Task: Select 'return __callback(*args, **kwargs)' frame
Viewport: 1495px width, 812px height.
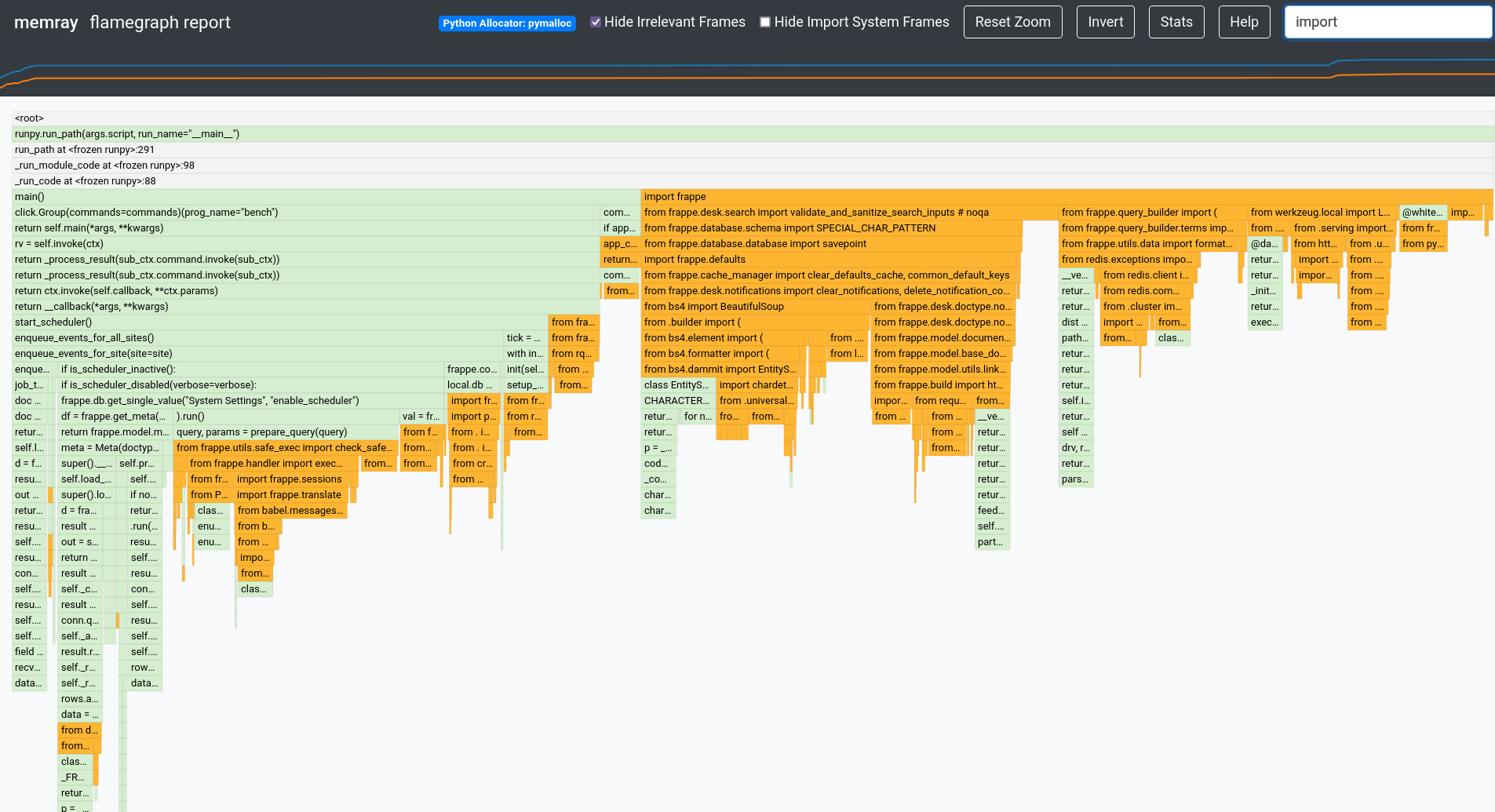Action: (x=306, y=307)
